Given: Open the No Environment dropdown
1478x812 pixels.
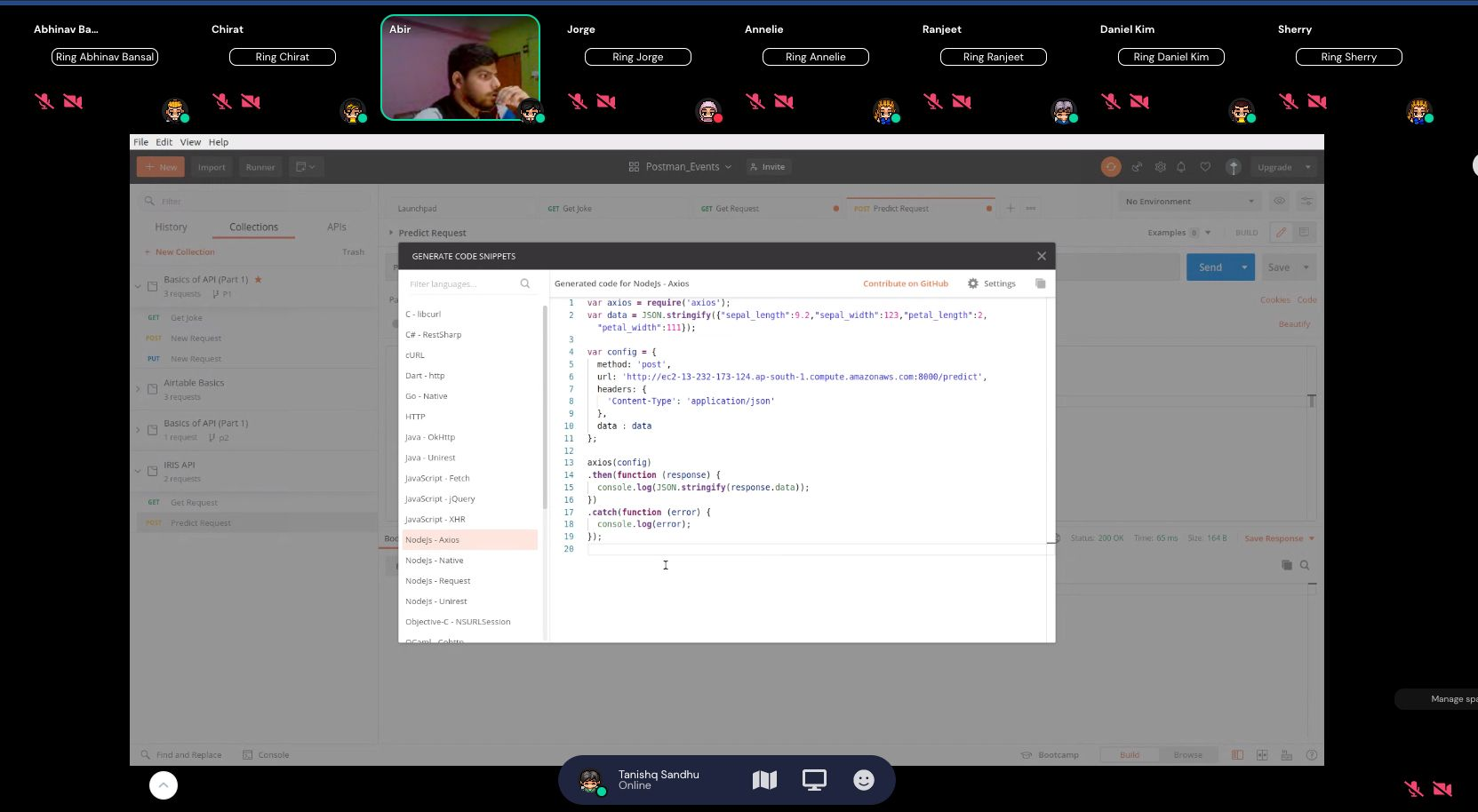Looking at the screenshot, I should 1190,202.
